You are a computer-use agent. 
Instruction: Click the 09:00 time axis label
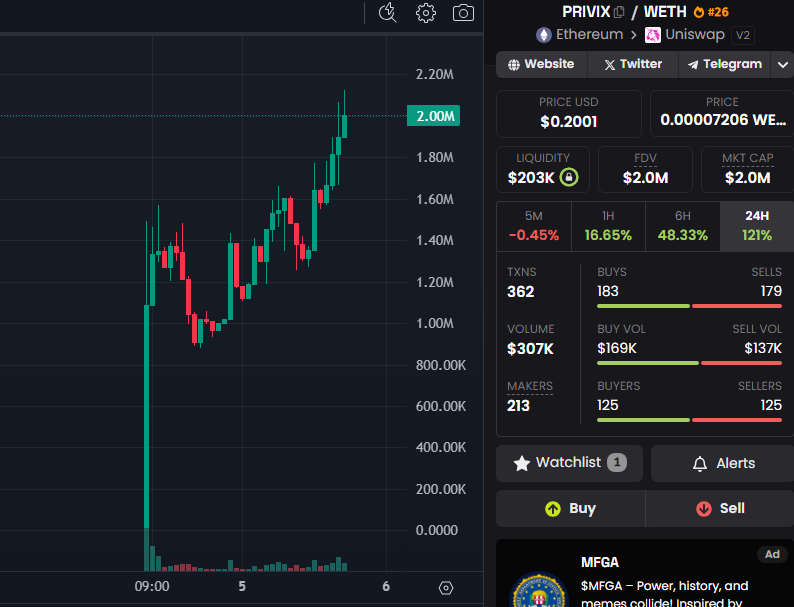click(152, 586)
